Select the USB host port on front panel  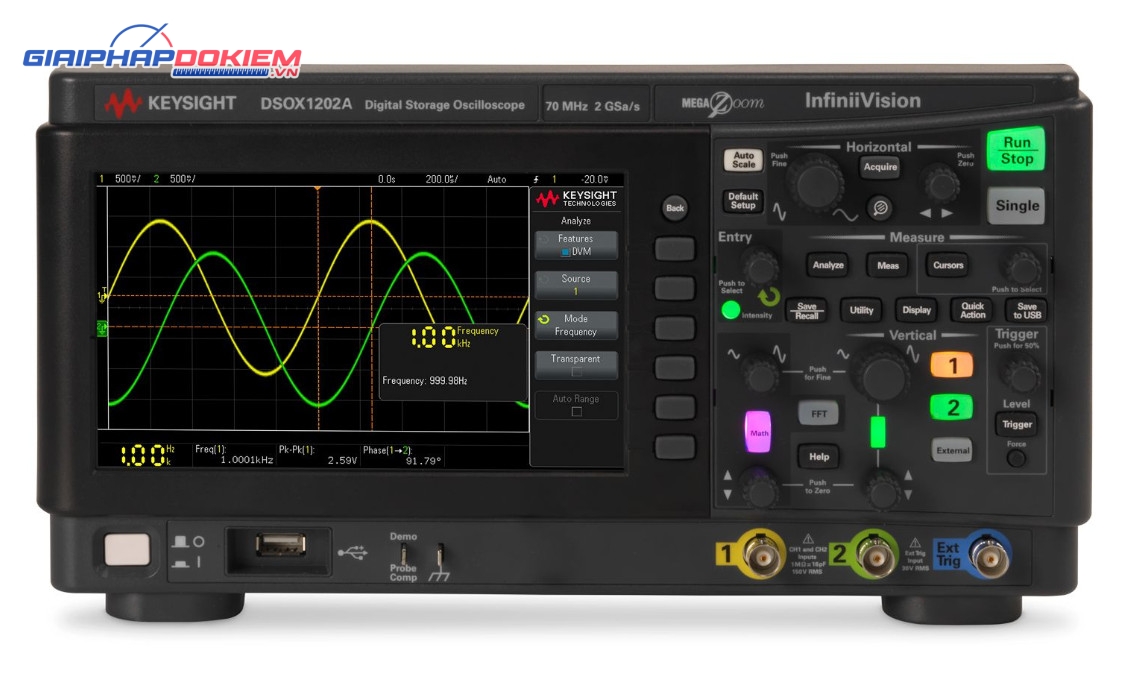pyautogui.click(x=281, y=545)
